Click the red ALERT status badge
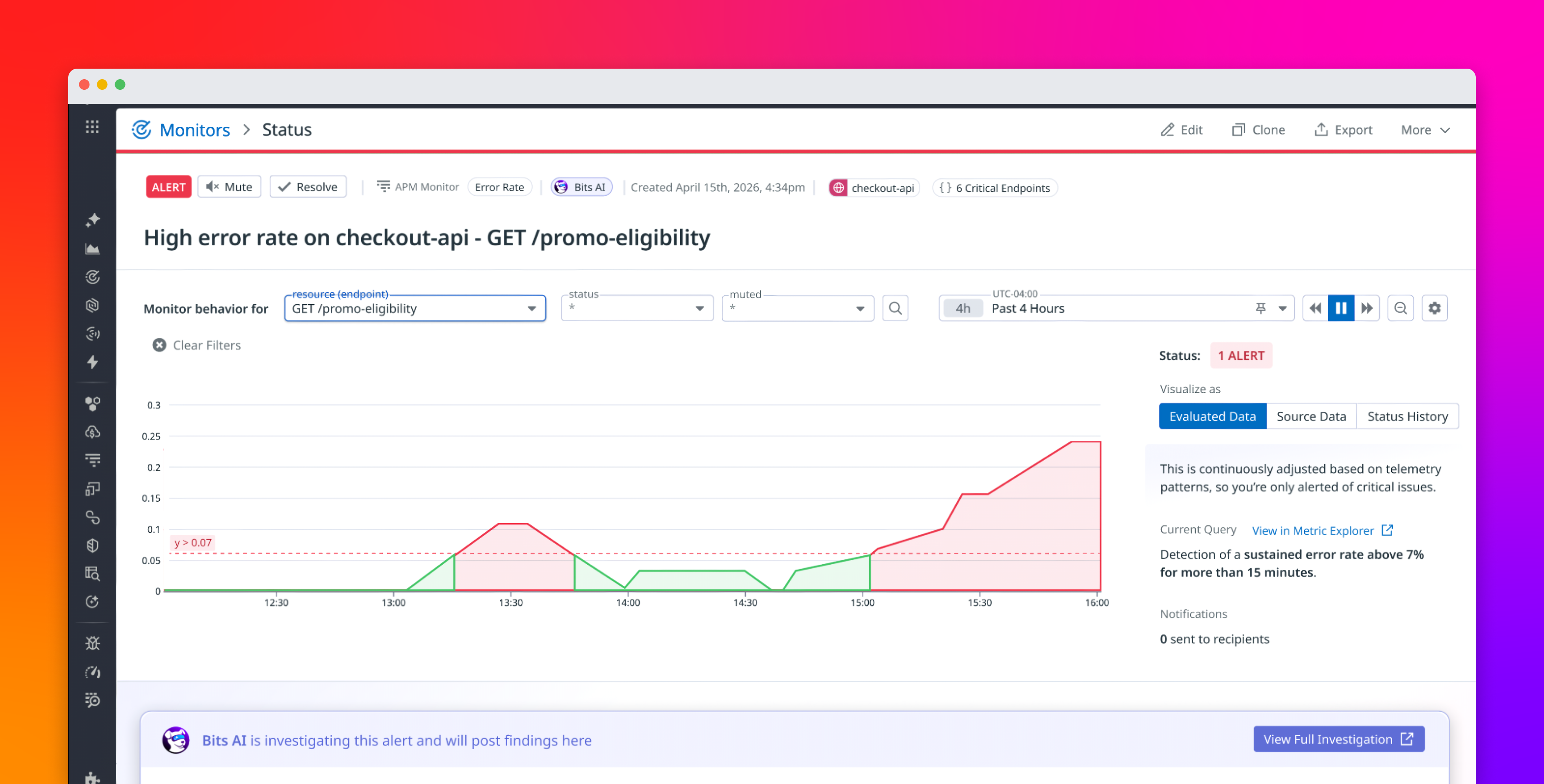Image resolution: width=1544 pixels, height=784 pixels. (x=169, y=187)
